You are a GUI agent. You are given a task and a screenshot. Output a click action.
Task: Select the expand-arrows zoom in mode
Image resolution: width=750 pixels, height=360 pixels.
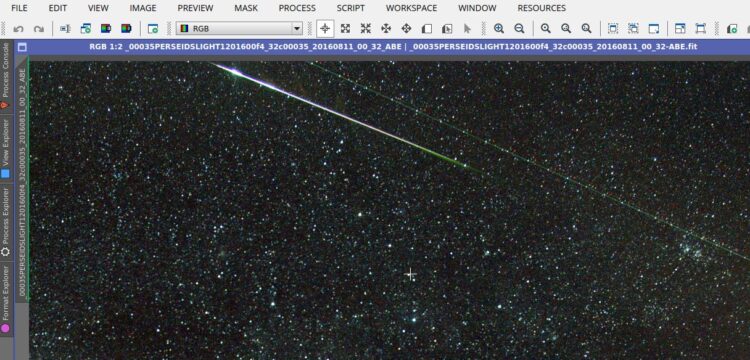[x=345, y=29]
